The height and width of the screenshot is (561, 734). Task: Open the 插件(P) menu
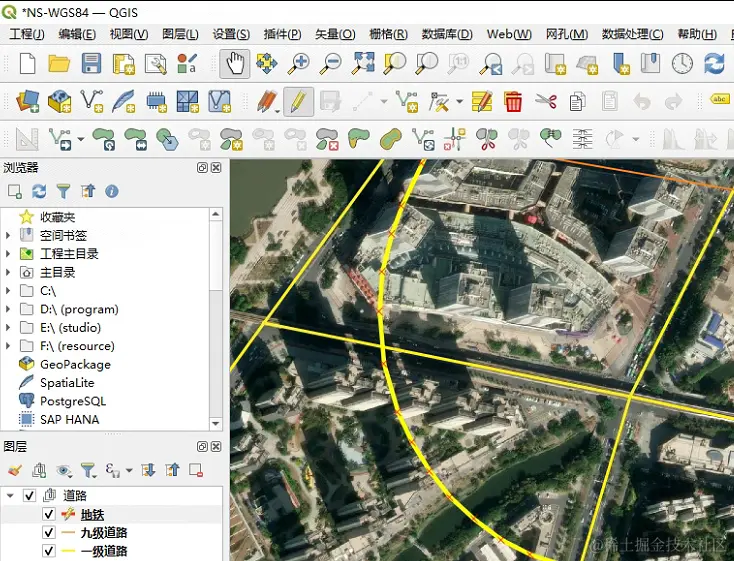[282, 34]
